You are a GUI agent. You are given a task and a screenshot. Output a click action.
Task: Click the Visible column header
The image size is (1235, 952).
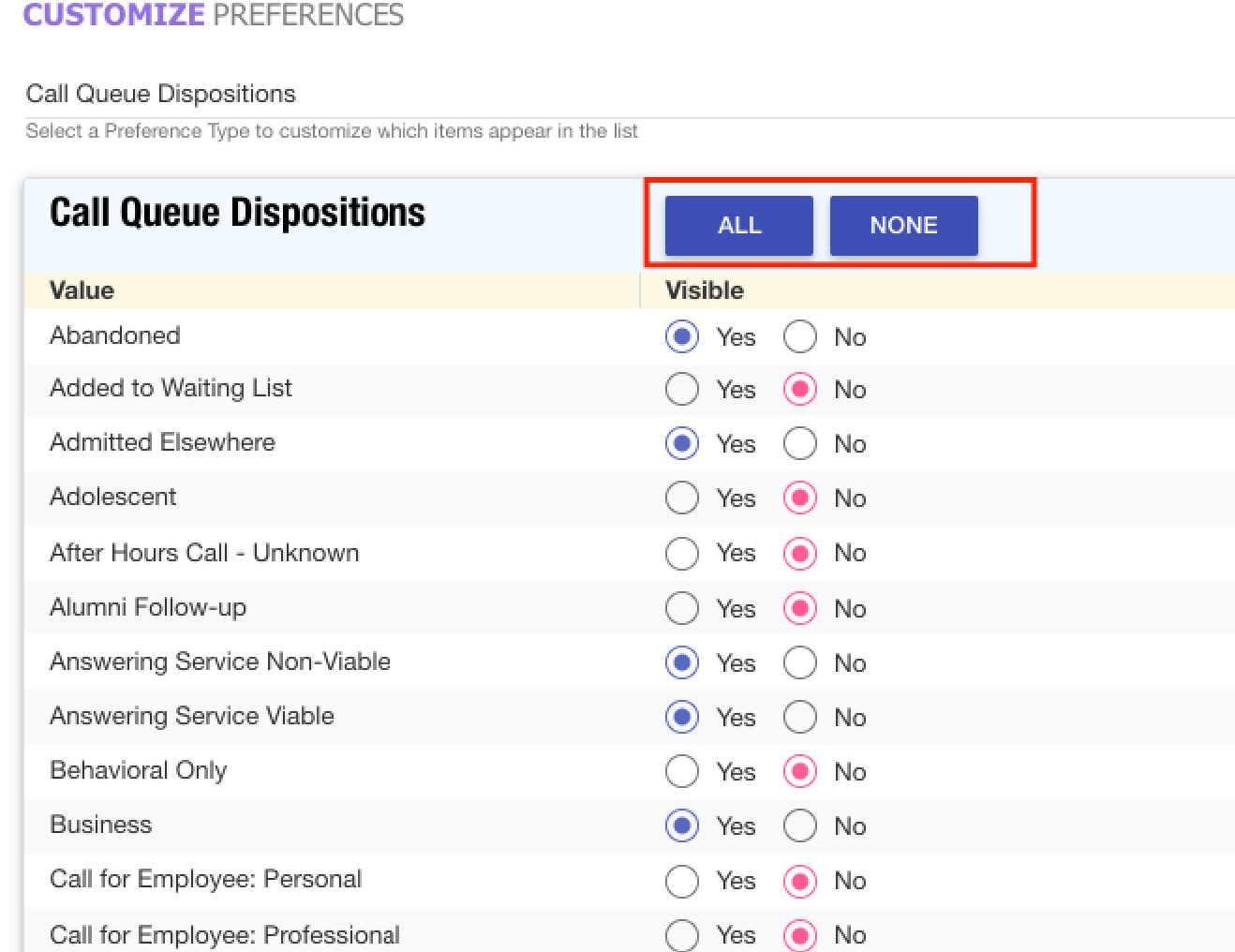(705, 290)
